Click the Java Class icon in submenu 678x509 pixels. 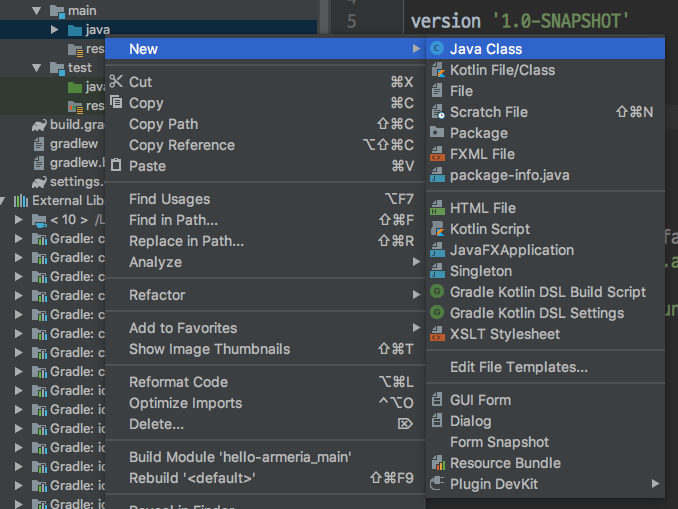437,49
